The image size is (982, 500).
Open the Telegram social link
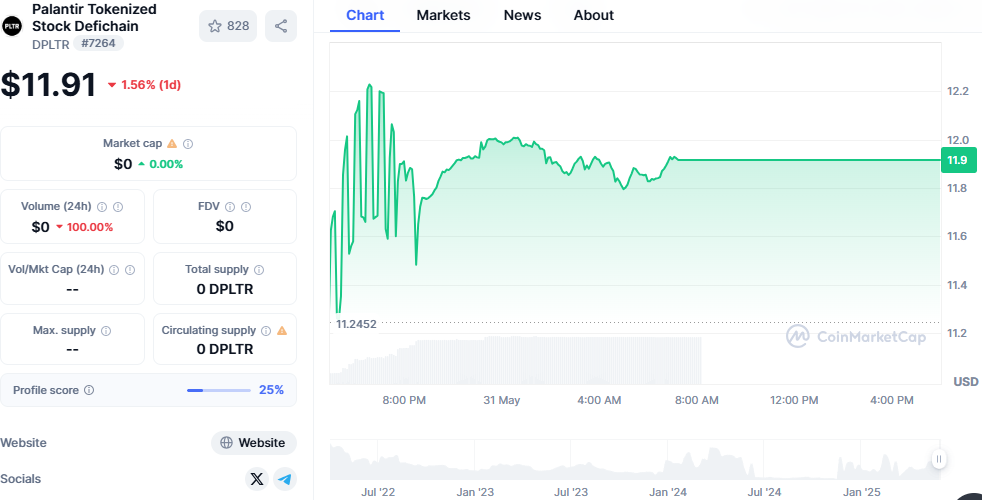285,479
